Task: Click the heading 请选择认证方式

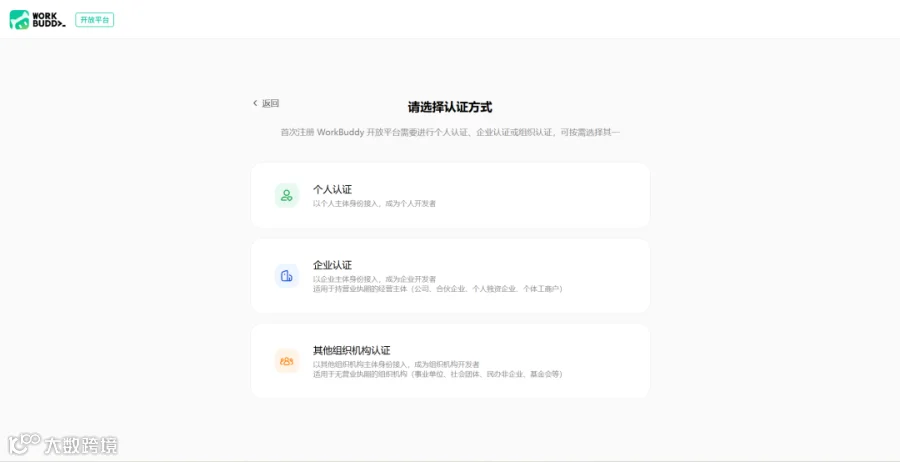Action: [450, 107]
